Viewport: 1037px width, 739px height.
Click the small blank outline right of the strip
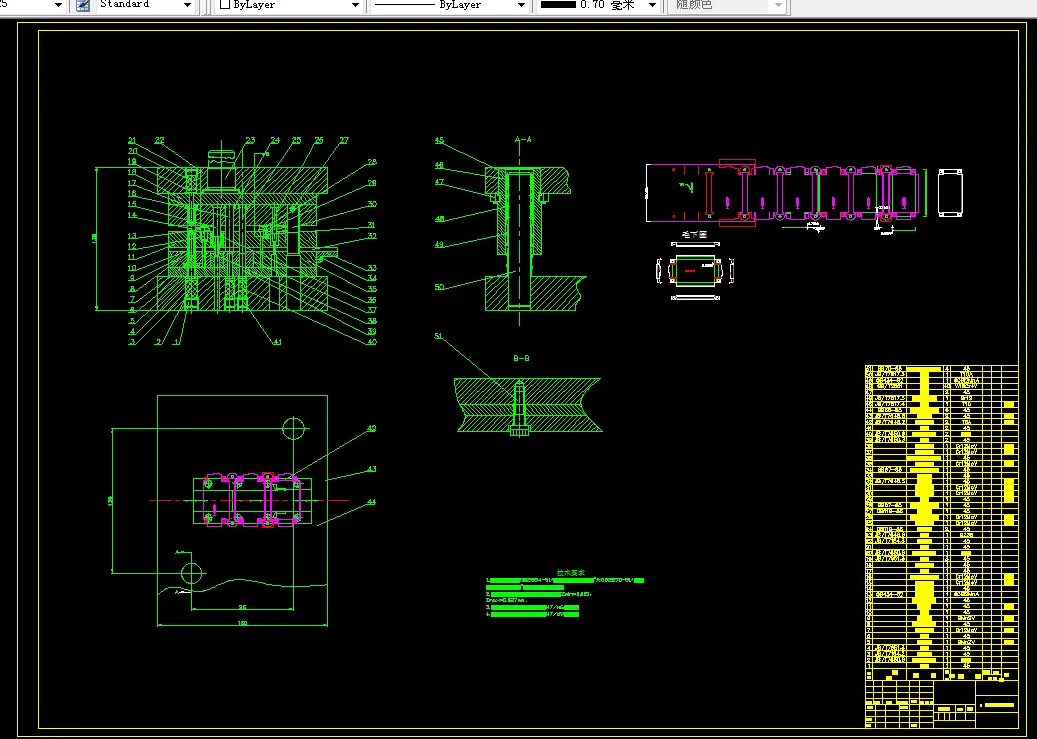pos(950,192)
